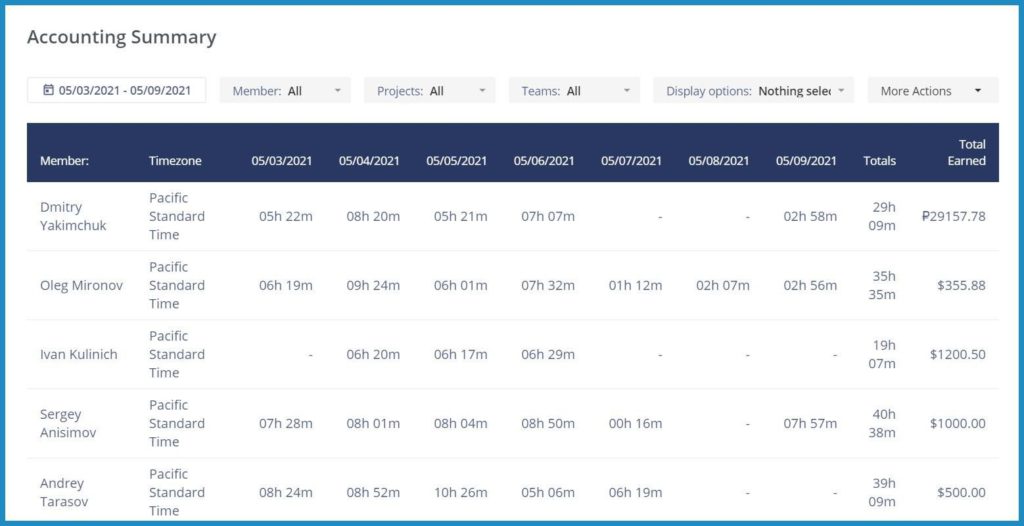
Task: Click the 05h 06m time cell
Action: [548, 492]
